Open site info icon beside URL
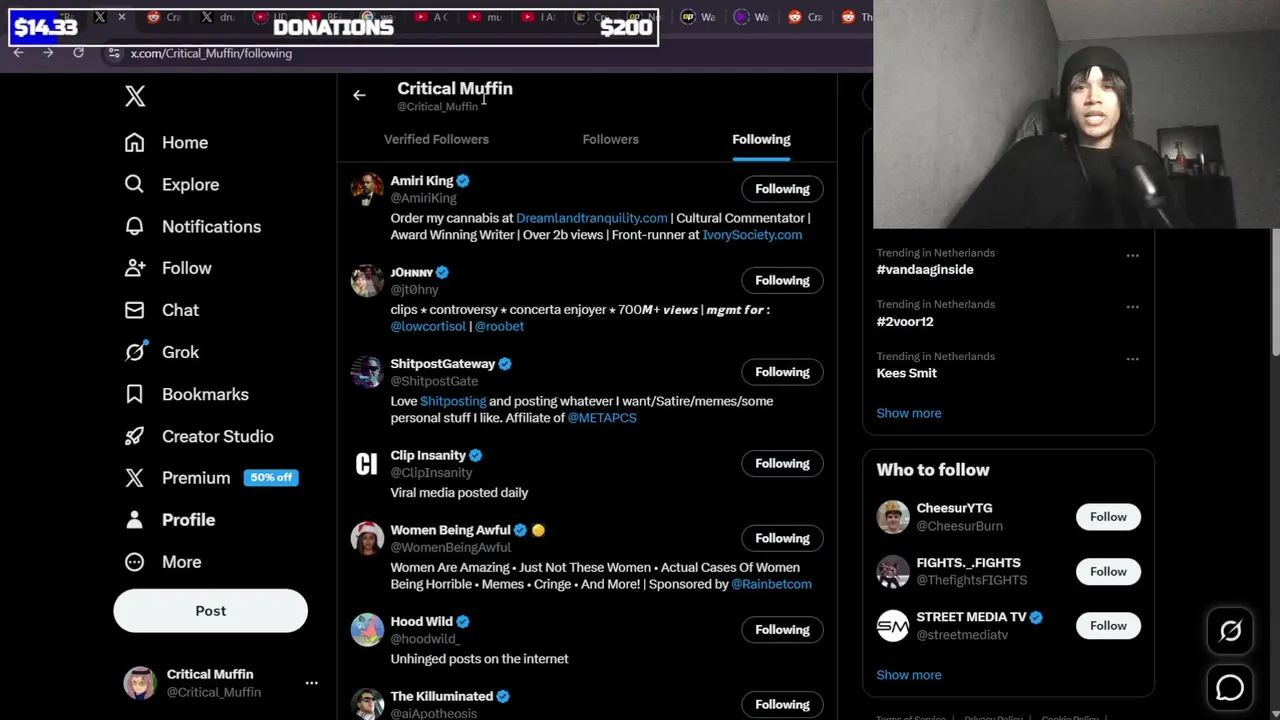This screenshot has width=1280, height=720. [114, 53]
